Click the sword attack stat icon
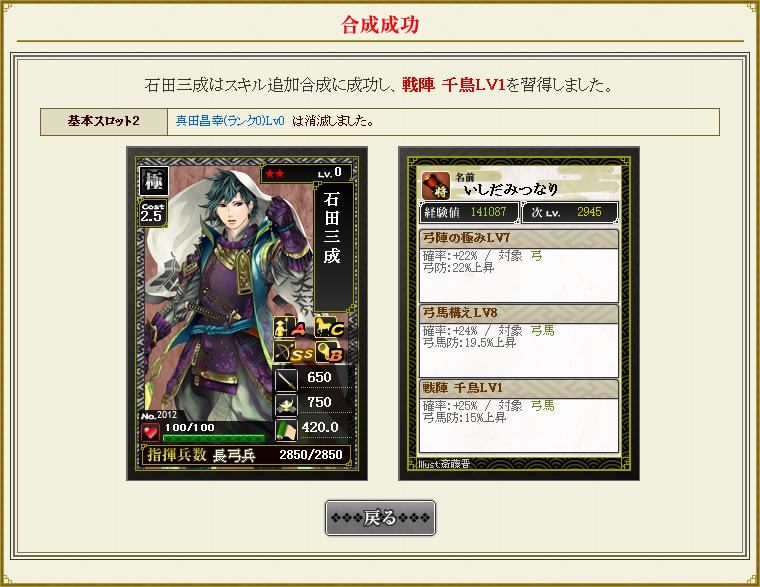This screenshot has height=587, width=760. tap(286, 379)
